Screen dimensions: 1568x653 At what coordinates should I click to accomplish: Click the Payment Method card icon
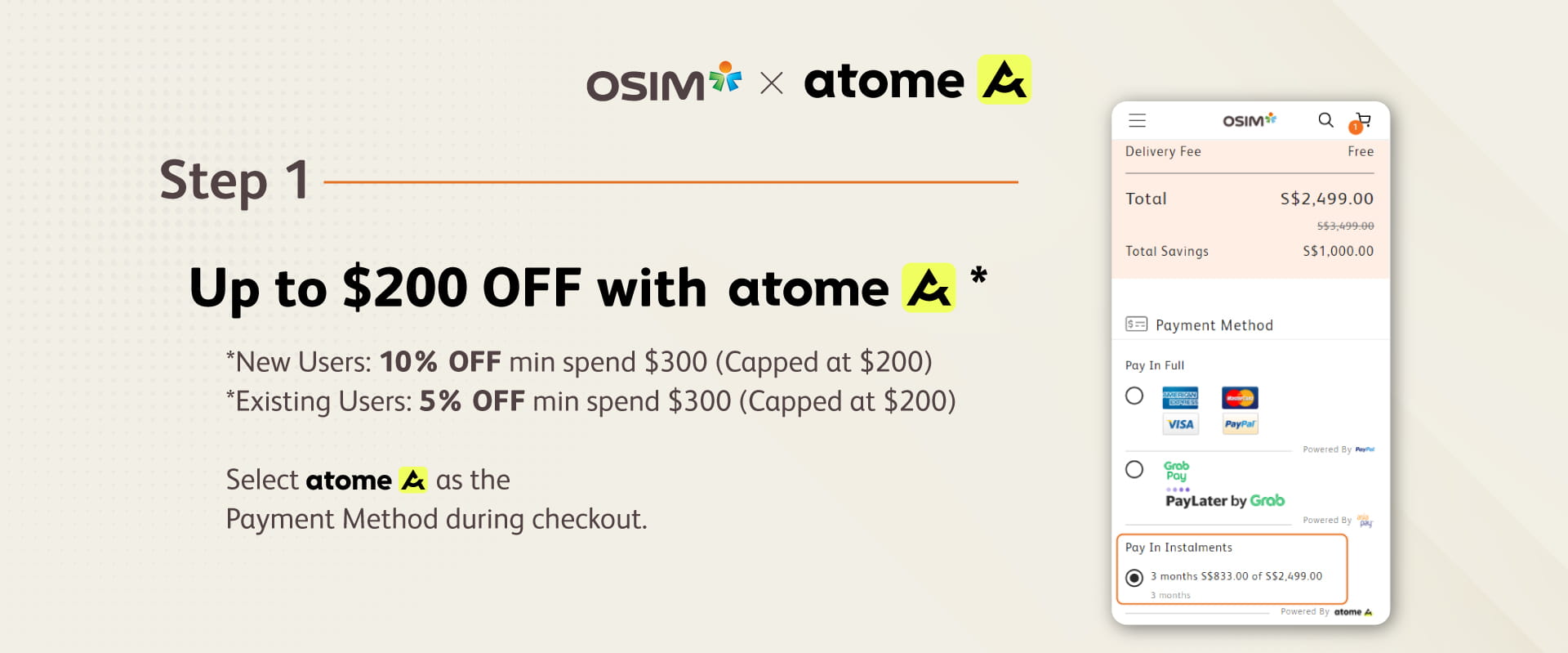[x=1136, y=324]
